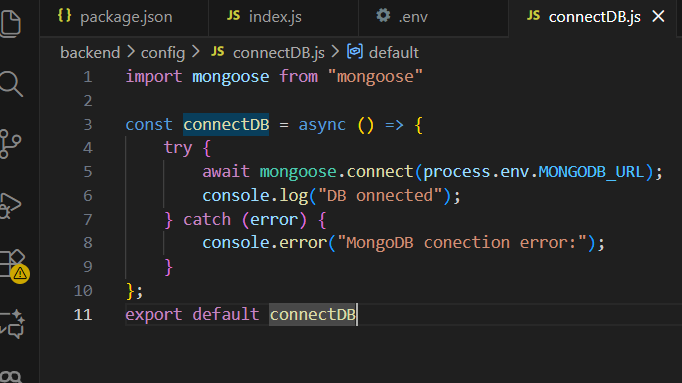The height and width of the screenshot is (383, 682).
Task: Open the Search view in activity bar
Action: point(11,83)
